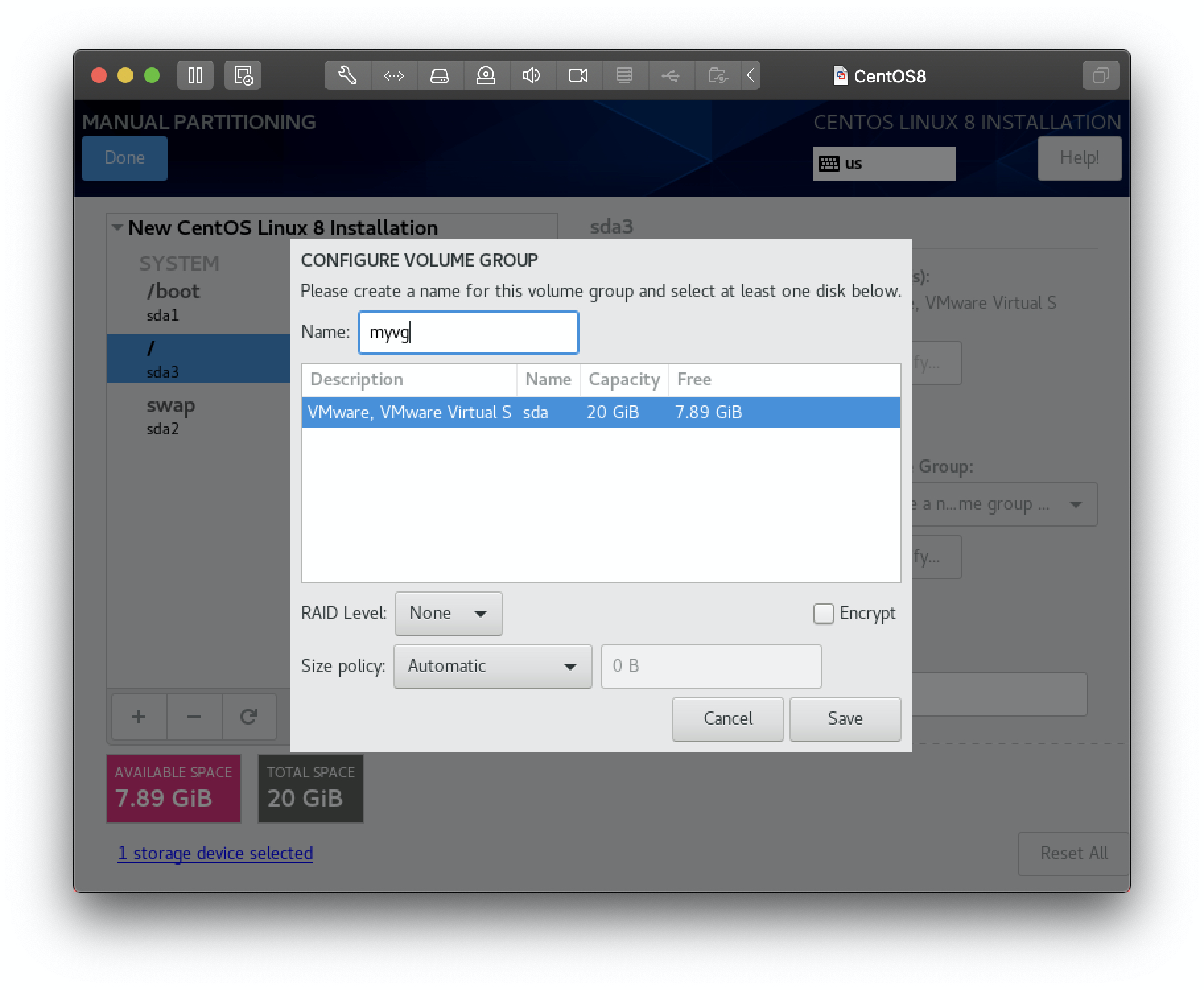Click the sound speaker icon

[532, 75]
